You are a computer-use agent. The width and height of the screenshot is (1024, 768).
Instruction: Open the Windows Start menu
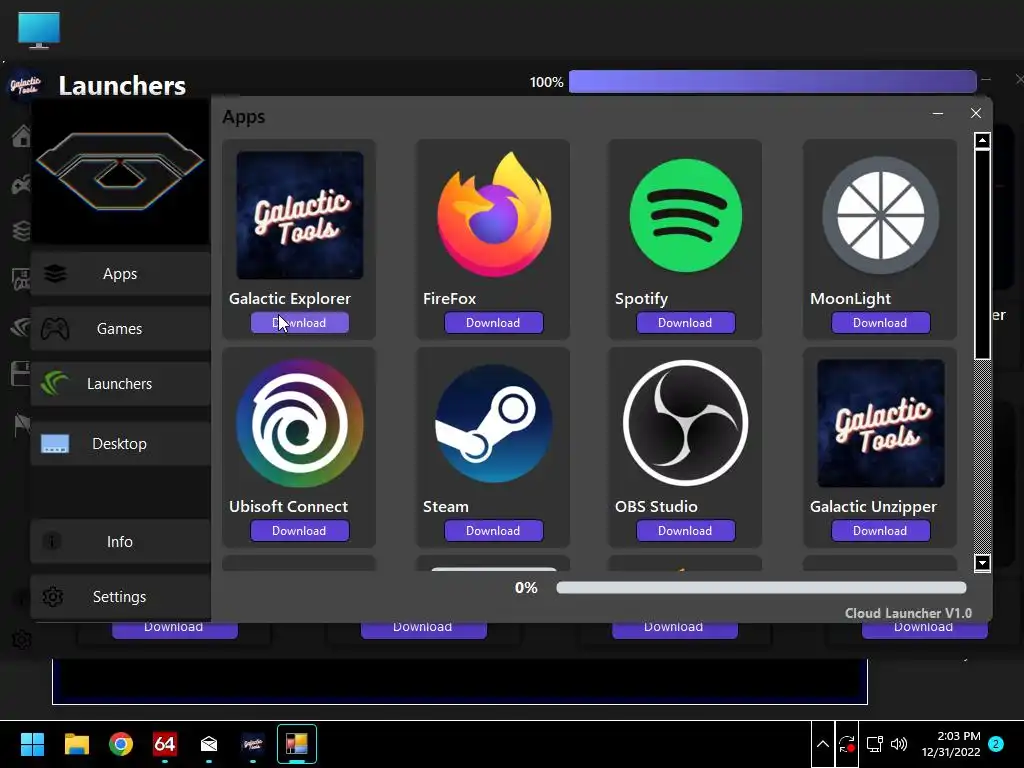tap(32, 744)
